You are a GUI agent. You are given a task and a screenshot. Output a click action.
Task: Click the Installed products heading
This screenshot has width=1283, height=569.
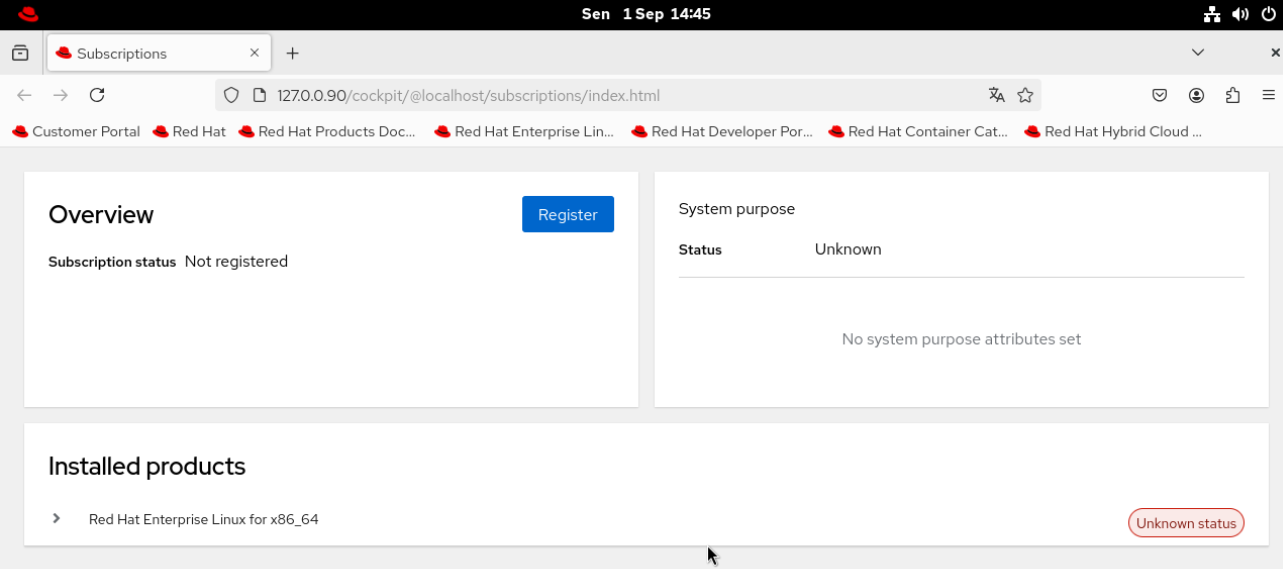[147, 466]
